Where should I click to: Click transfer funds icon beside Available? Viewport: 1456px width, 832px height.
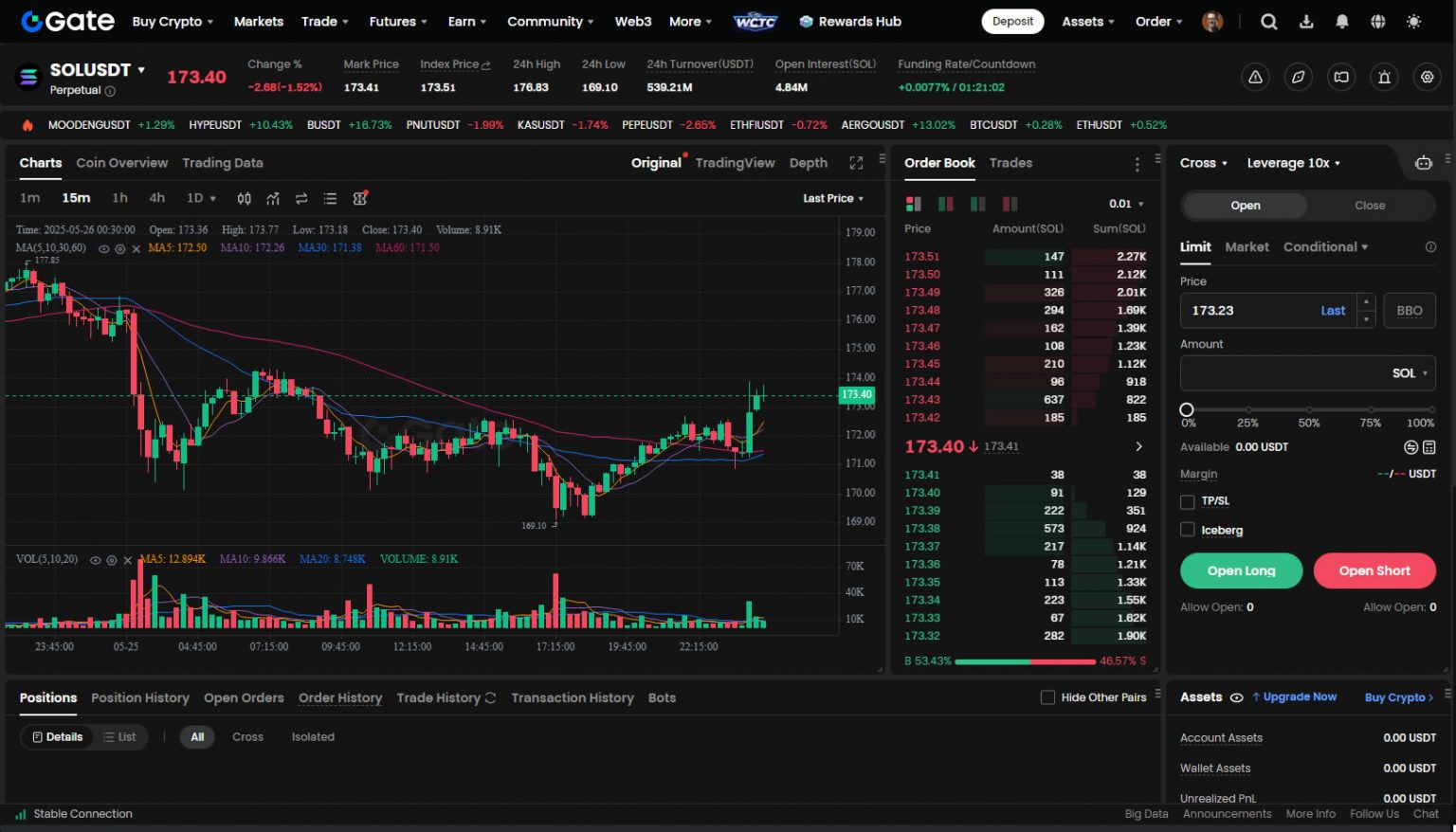1410,447
